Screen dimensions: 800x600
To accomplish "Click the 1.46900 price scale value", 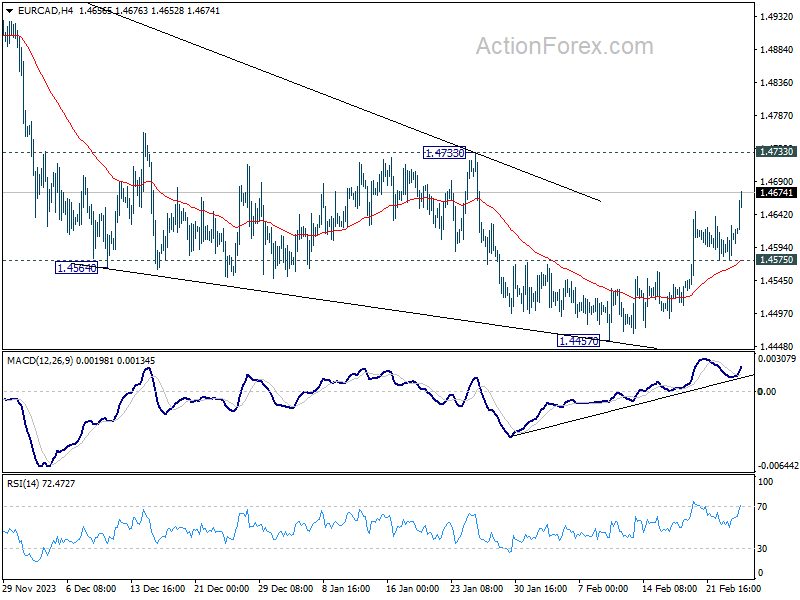I will point(777,182).
